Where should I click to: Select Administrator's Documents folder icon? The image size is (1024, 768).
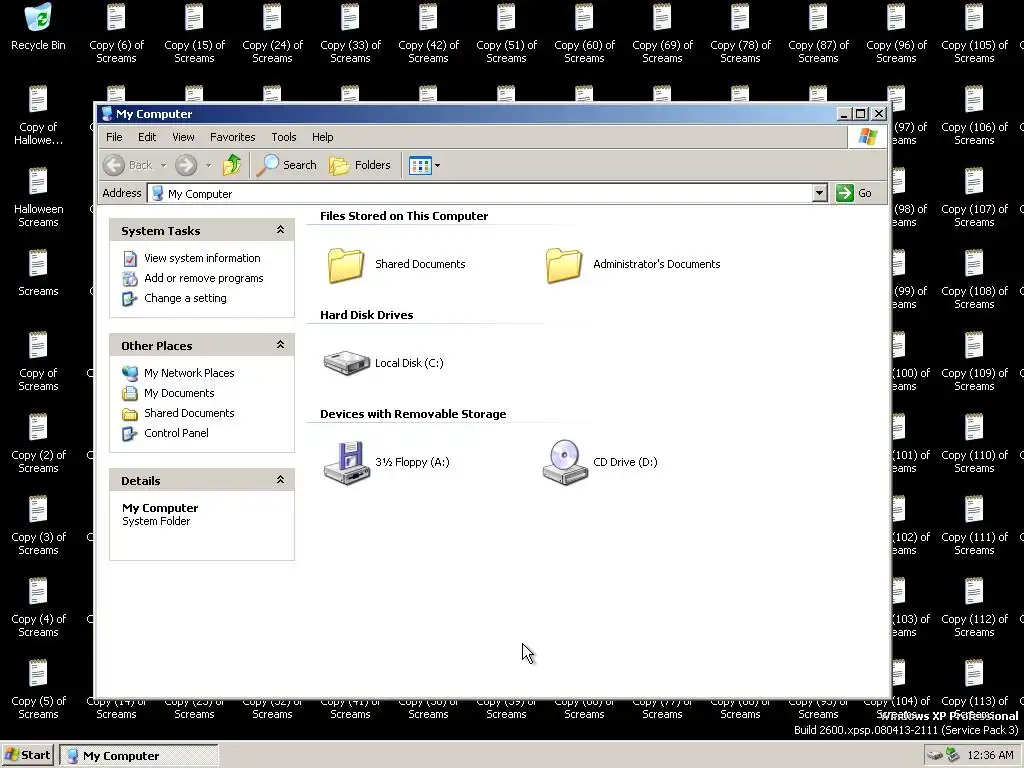[x=564, y=265]
